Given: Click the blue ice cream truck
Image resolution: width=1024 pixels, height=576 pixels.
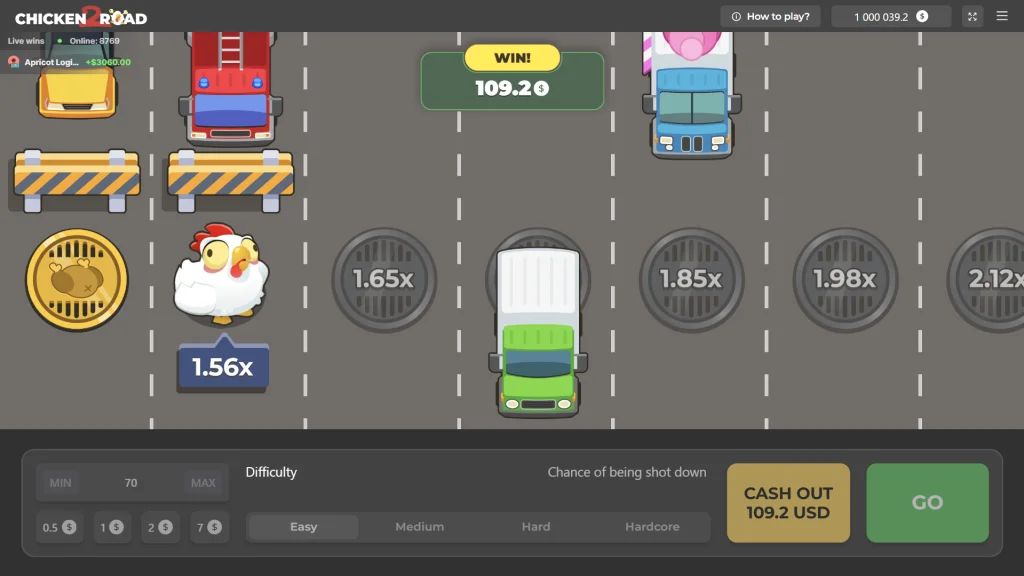Looking at the screenshot, I should (x=692, y=95).
